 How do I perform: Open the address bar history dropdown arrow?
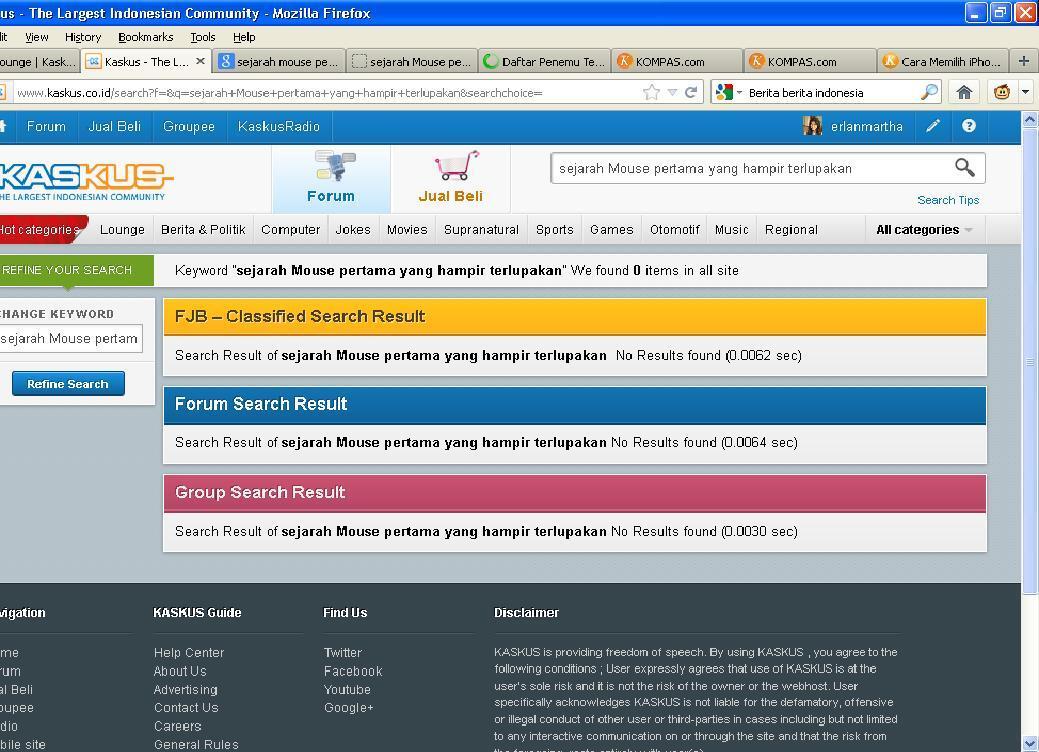672,93
